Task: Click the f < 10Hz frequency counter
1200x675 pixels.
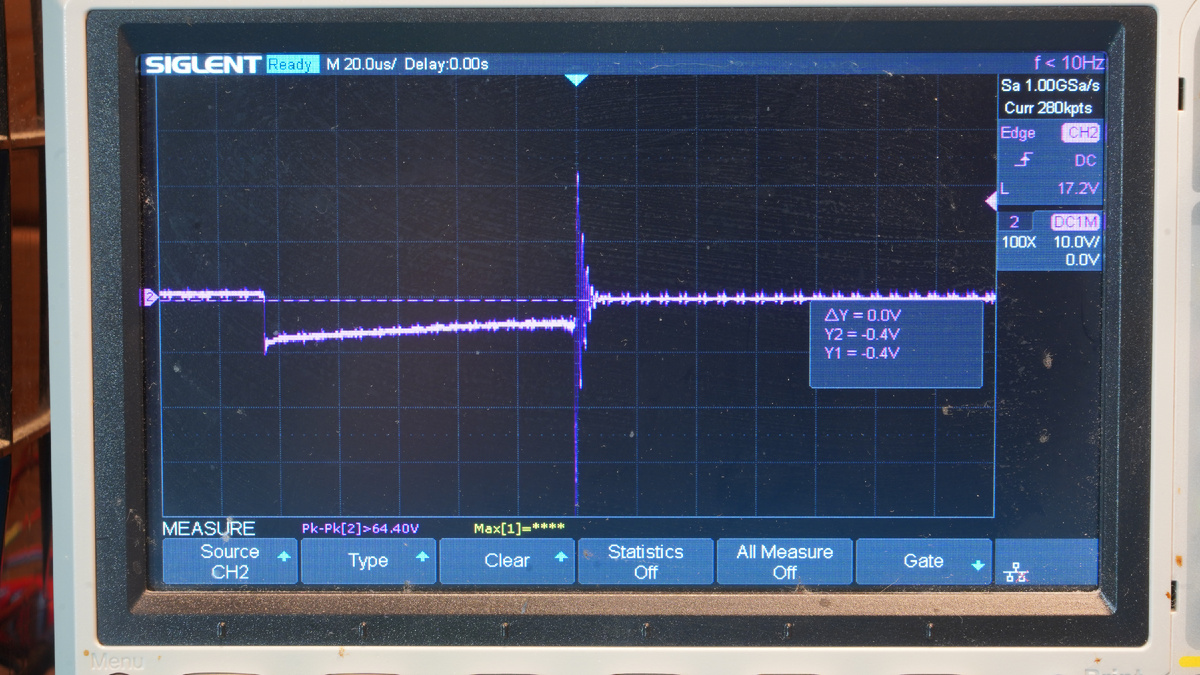Action: click(x=1069, y=63)
